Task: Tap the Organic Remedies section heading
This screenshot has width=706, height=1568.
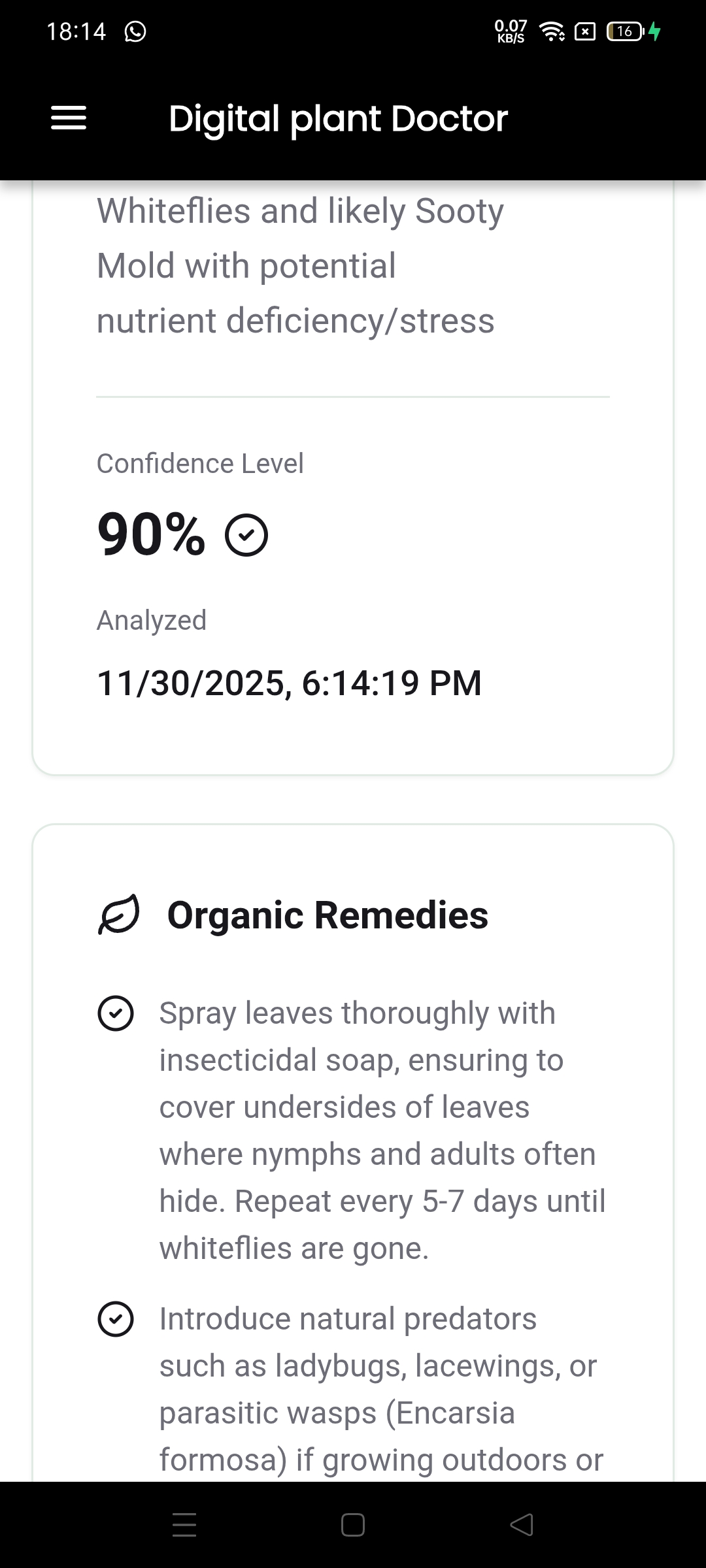Action: click(328, 915)
